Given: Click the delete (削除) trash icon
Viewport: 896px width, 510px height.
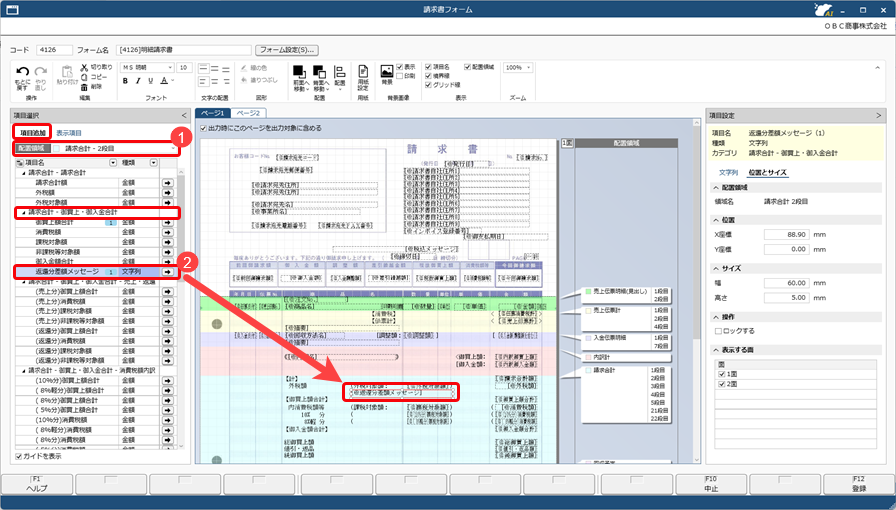Looking at the screenshot, I should pos(84,87).
